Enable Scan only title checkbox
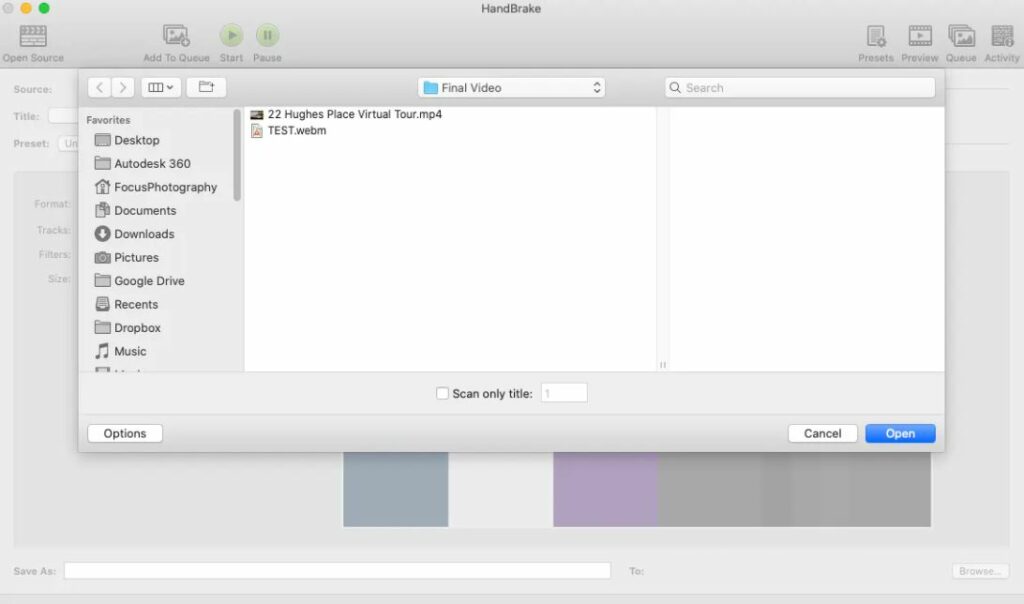The height and width of the screenshot is (604, 1024). (x=442, y=394)
